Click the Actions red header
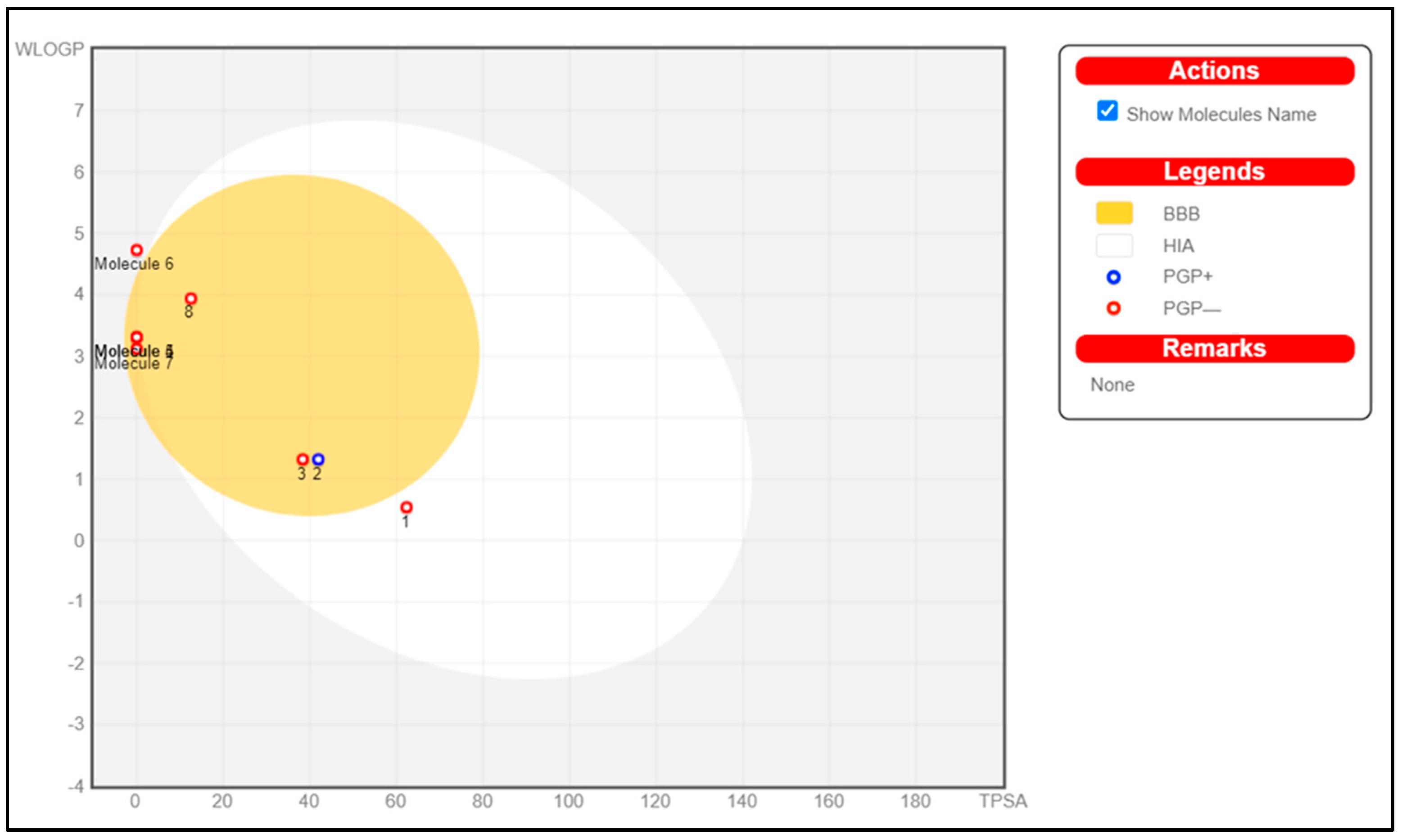 (1214, 71)
